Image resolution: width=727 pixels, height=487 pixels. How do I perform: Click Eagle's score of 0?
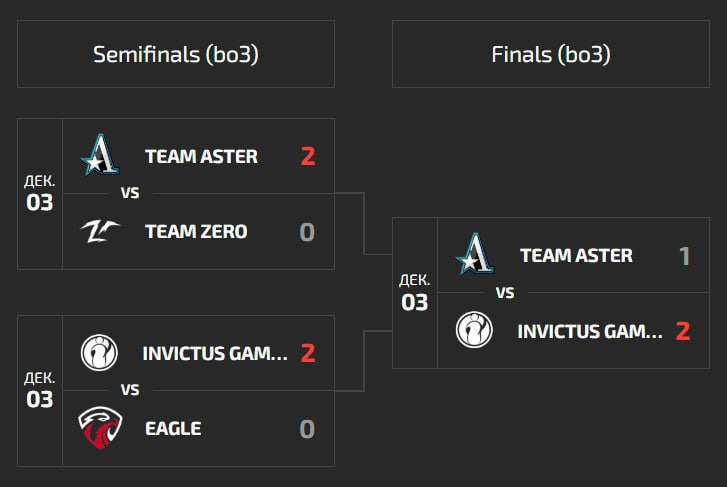tap(307, 429)
